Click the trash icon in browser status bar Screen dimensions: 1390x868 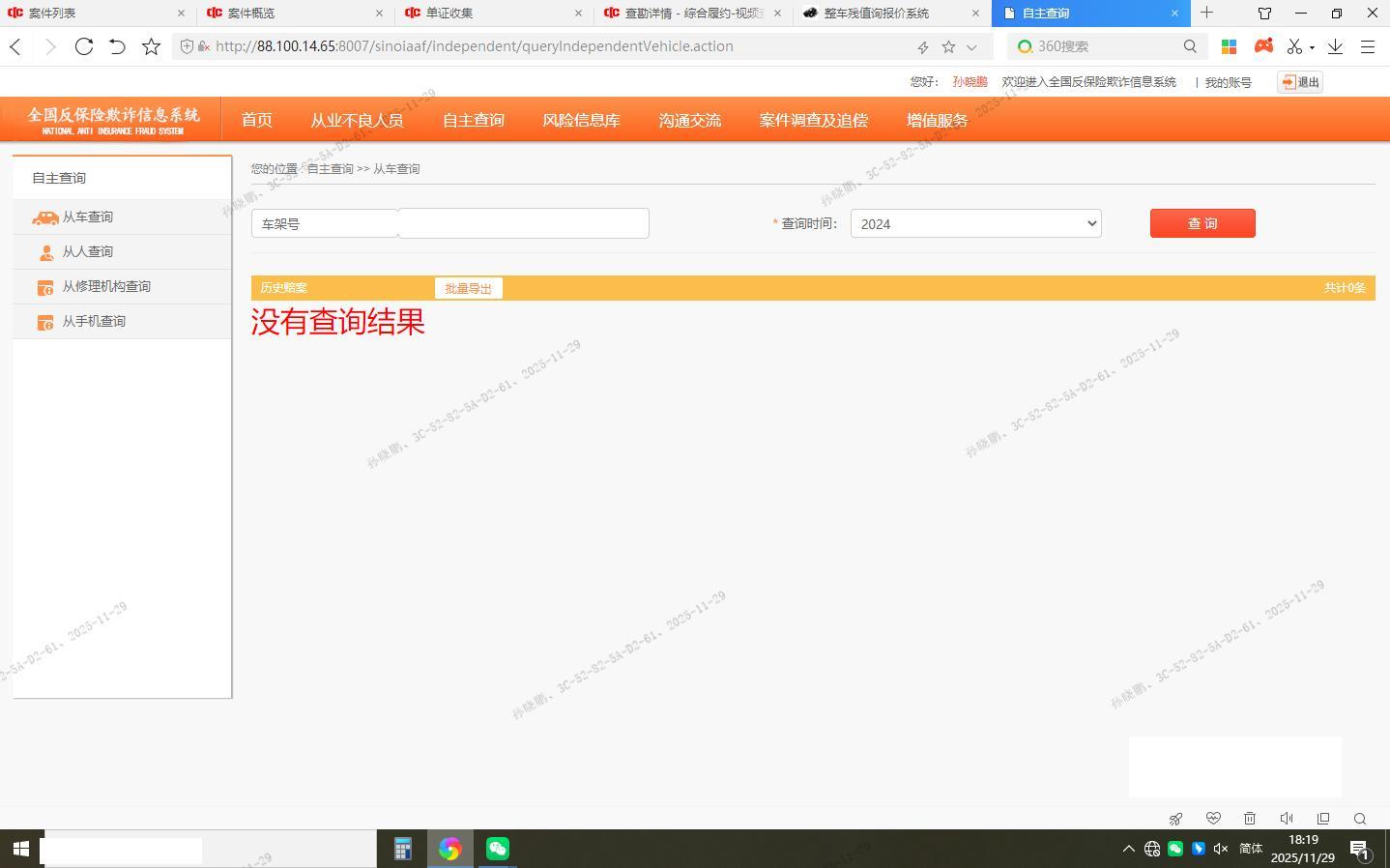point(1250,819)
